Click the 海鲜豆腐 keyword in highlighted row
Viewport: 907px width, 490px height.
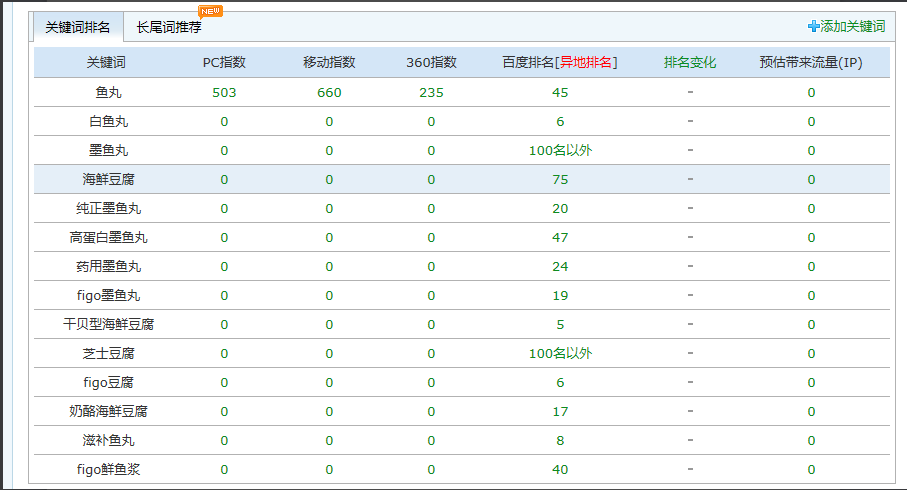(x=107, y=179)
